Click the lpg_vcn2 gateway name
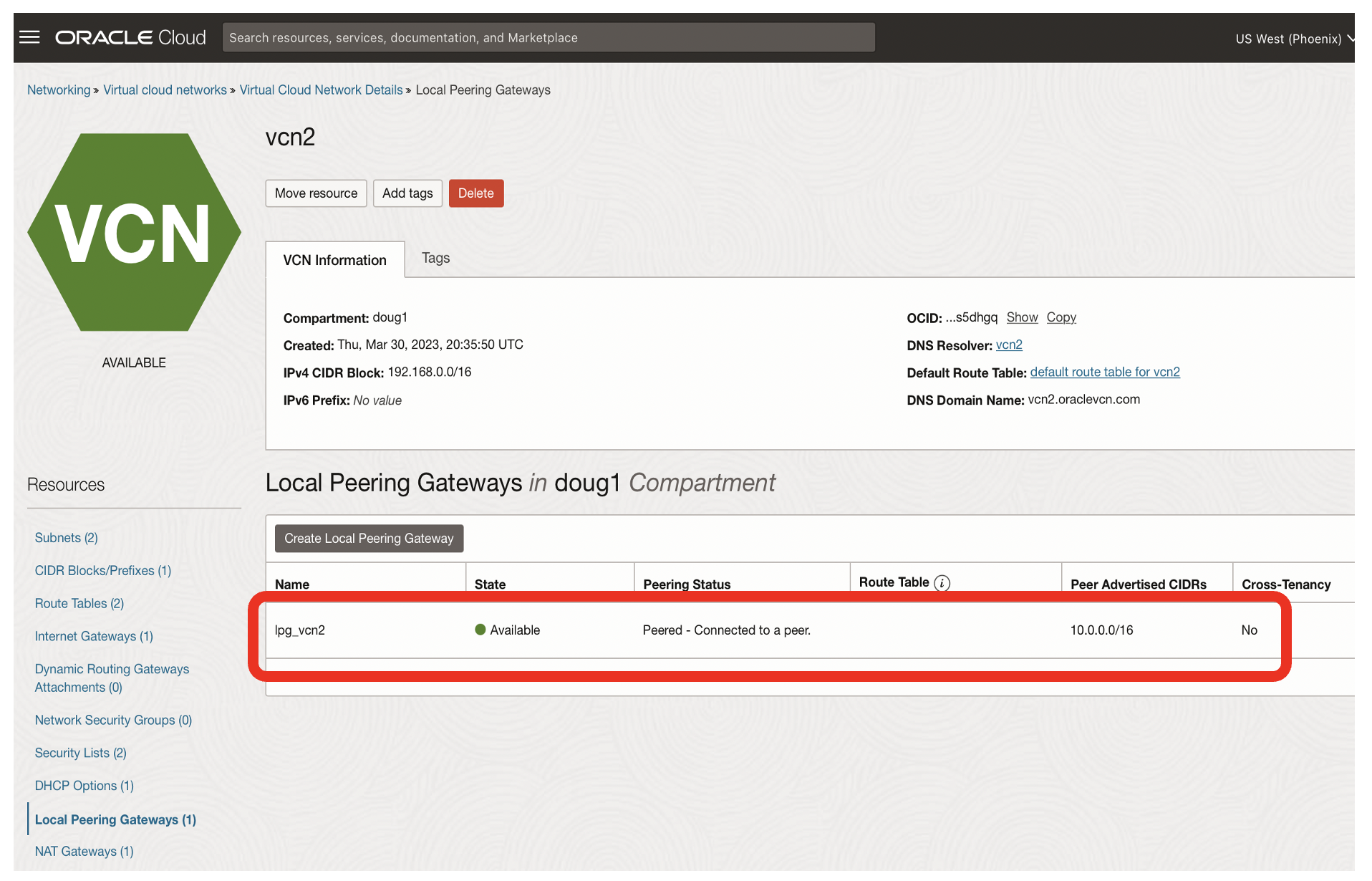The height and width of the screenshot is (881, 1372). pos(300,630)
